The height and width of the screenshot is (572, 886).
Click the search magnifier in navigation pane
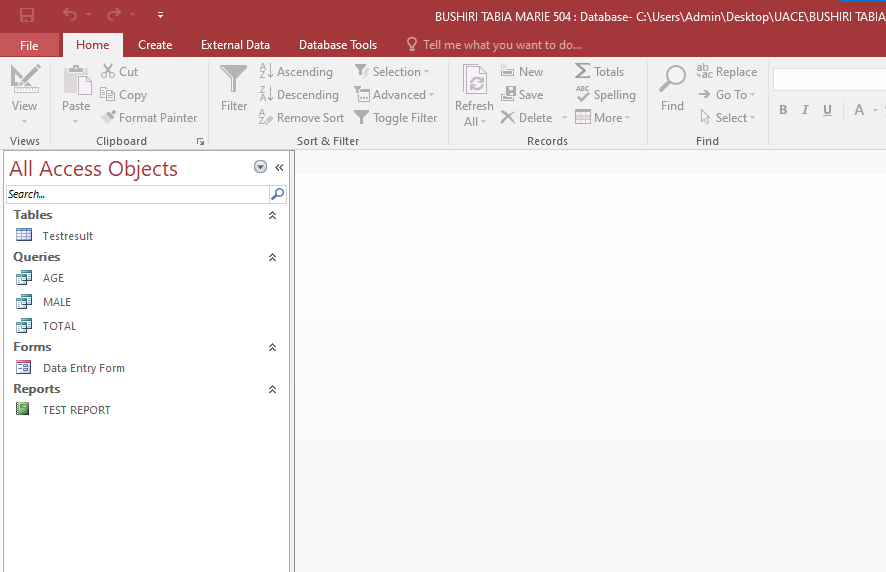278,194
